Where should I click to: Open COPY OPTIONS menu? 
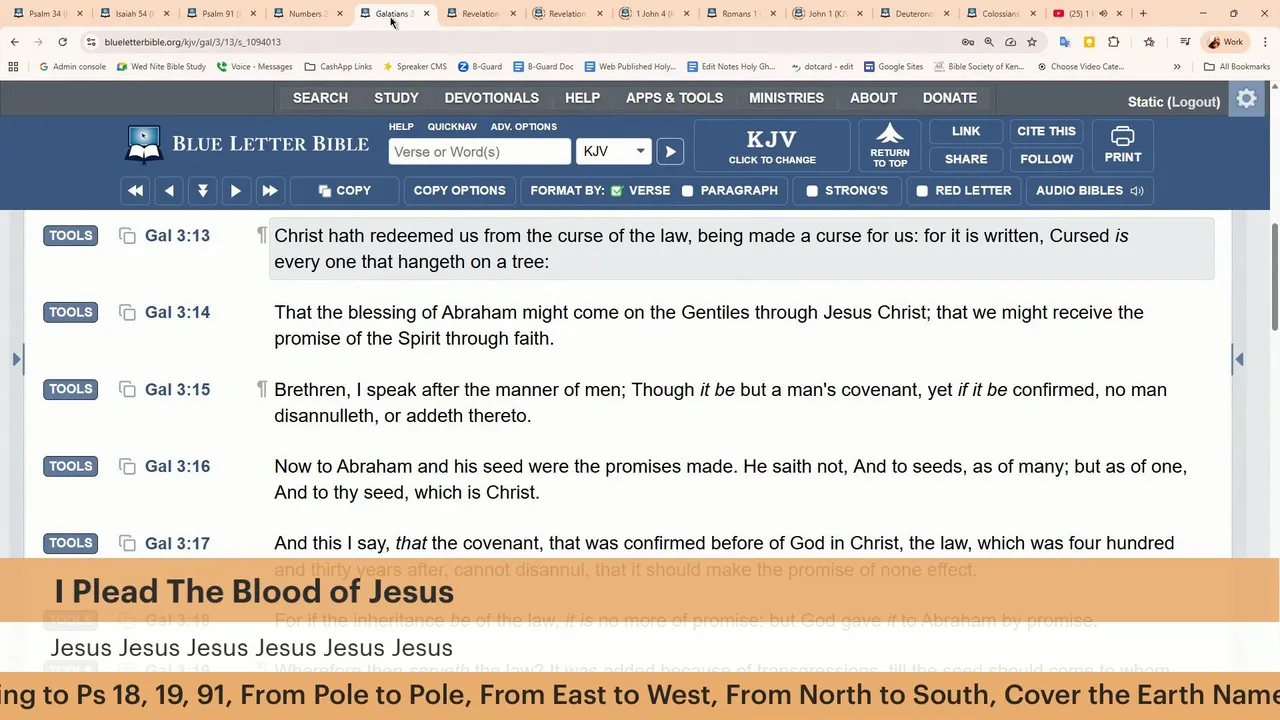point(459,190)
